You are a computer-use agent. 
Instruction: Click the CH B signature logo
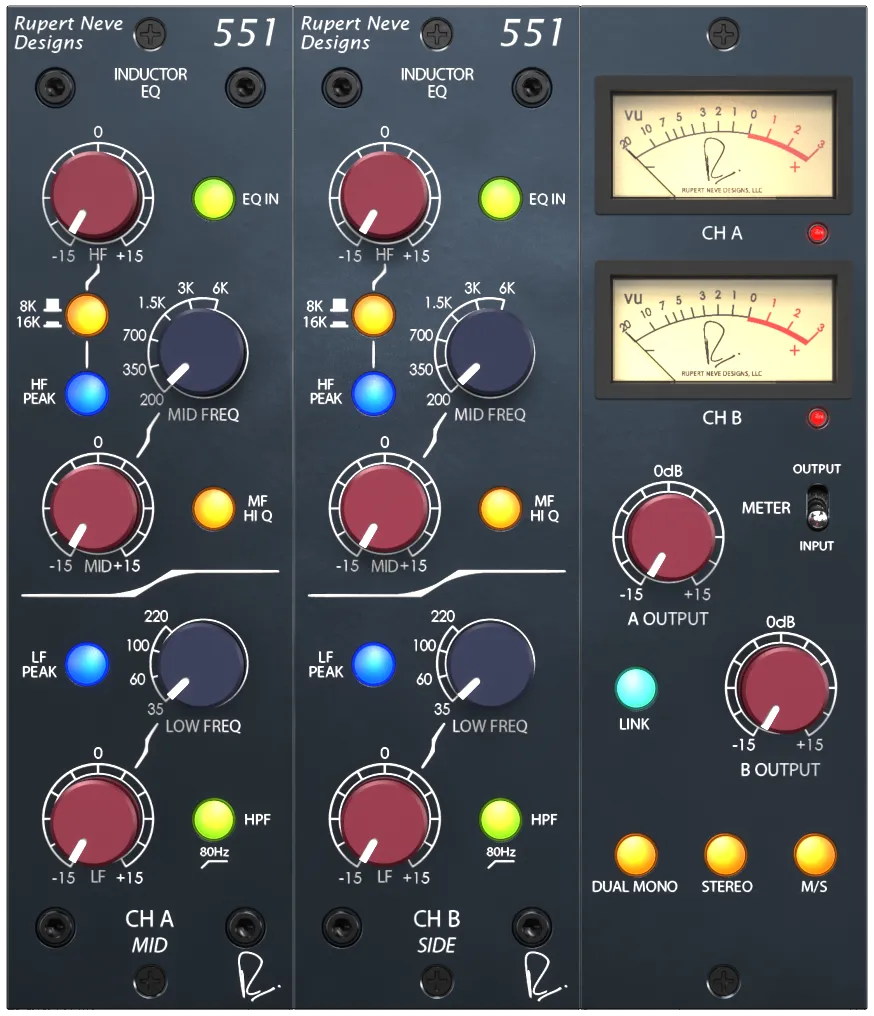coord(544,976)
